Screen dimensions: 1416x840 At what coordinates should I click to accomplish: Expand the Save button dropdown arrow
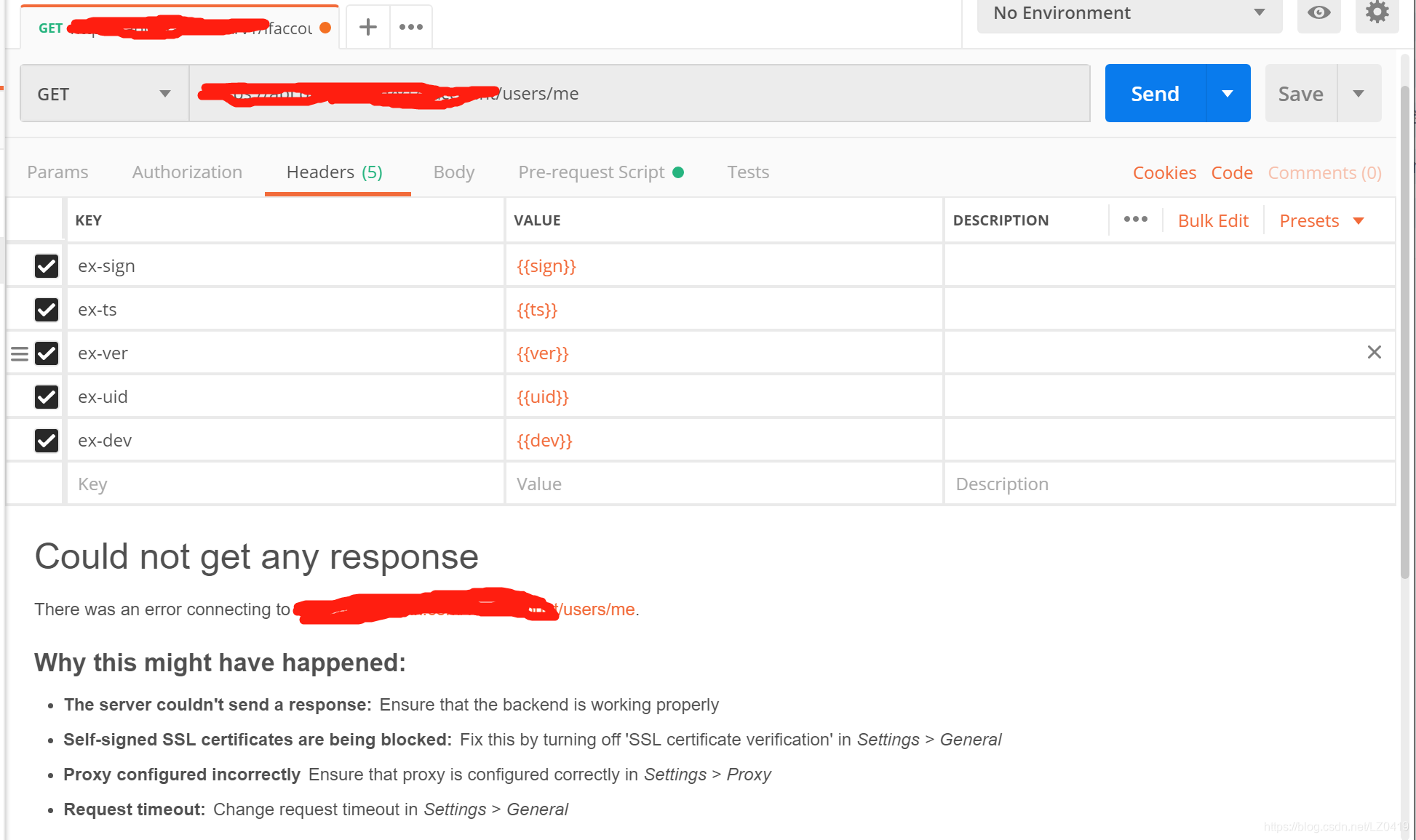pyautogui.click(x=1358, y=93)
